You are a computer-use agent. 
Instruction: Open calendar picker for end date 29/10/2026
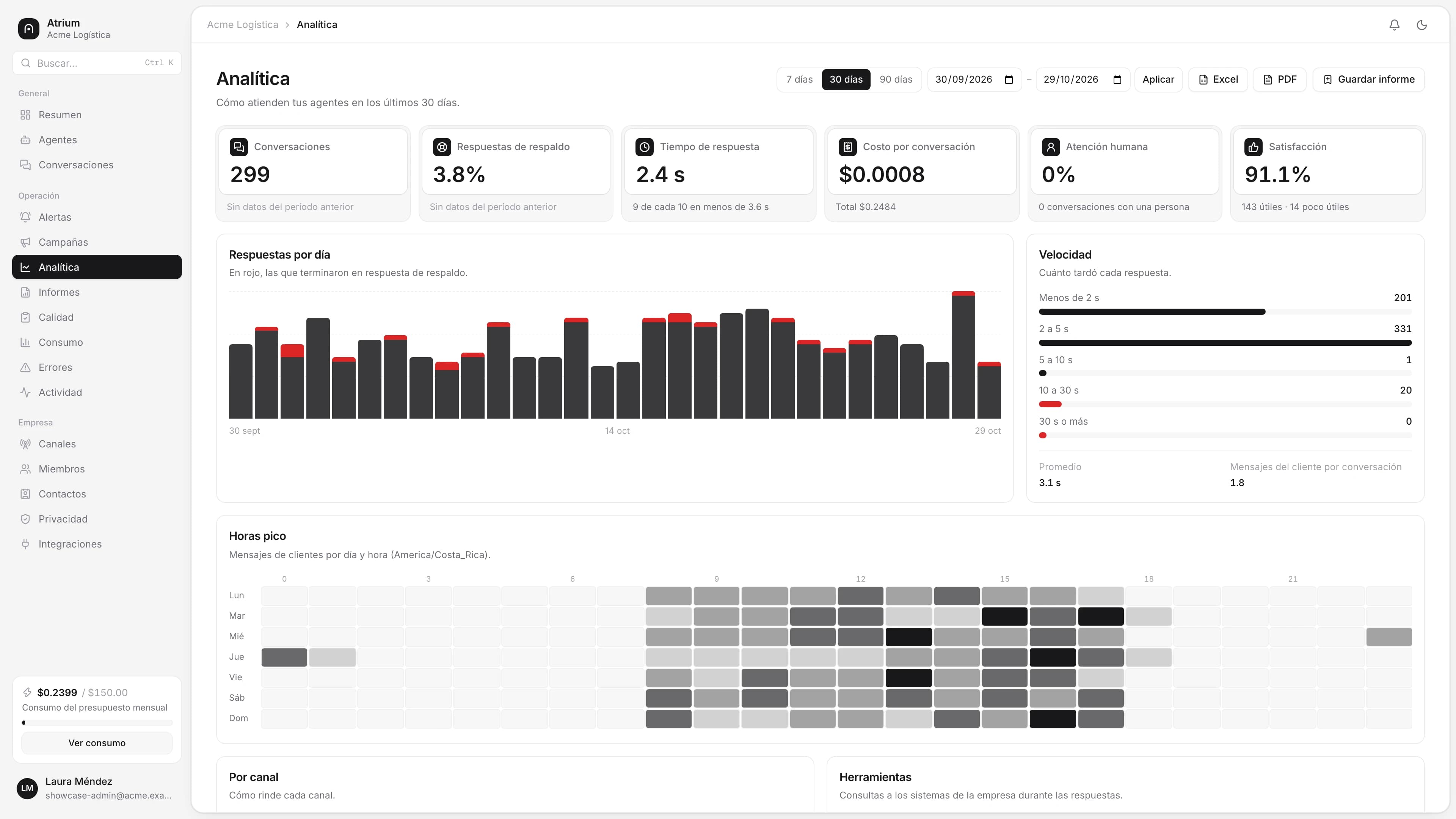coord(1117,80)
